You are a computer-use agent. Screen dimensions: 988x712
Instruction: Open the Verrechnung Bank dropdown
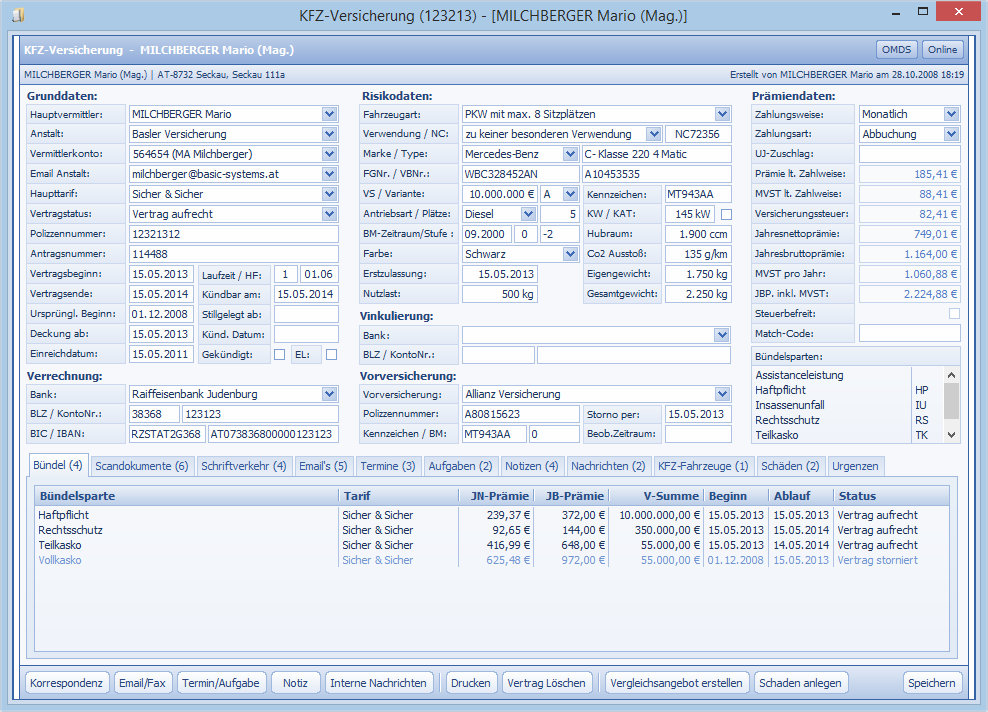click(329, 394)
